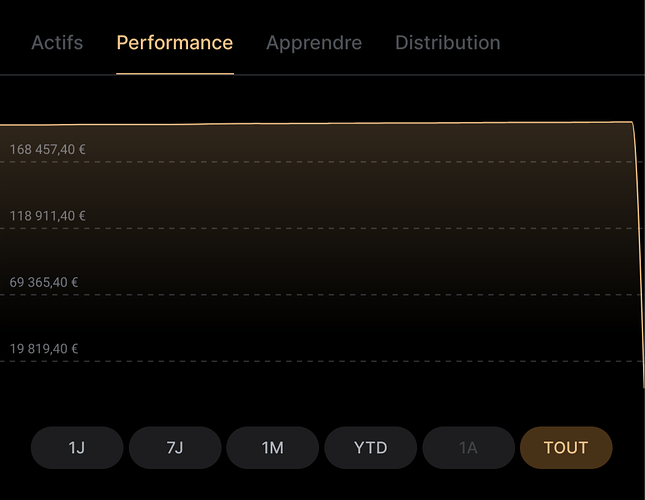Click the underline beneath the Performance tab
The image size is (645, 500).
click(175, 74)
